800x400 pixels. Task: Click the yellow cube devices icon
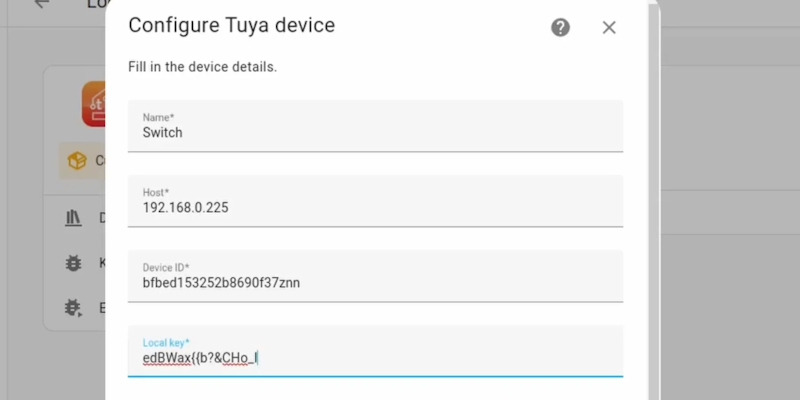pos(76,160)
